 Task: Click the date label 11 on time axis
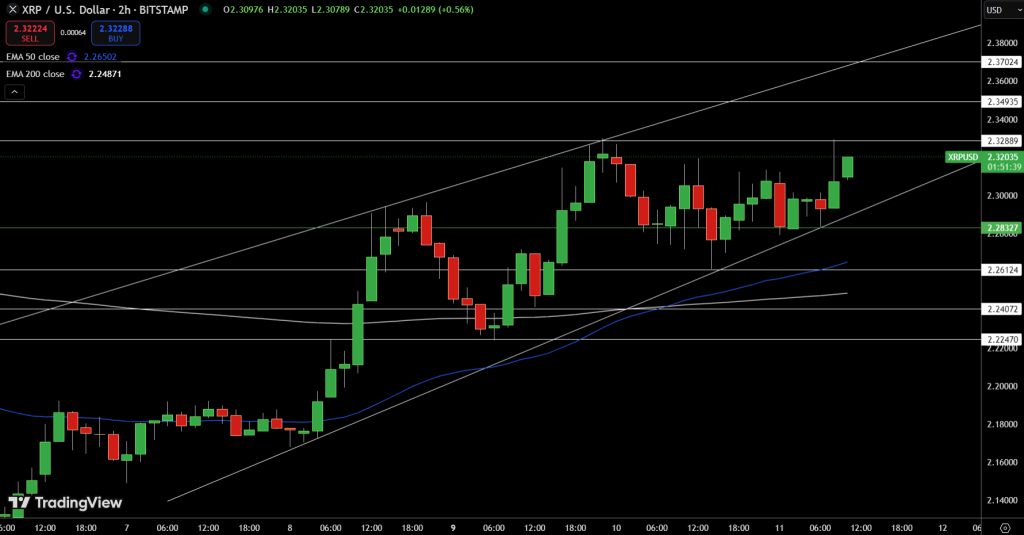[x=779, y=528]
